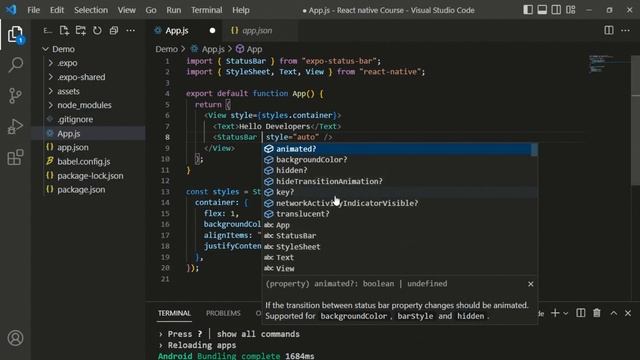Image resolution: width=640 pixels, height=360 pixels.
Task: Collapse all folders in Explorer
Action: [x=114, y=31]
